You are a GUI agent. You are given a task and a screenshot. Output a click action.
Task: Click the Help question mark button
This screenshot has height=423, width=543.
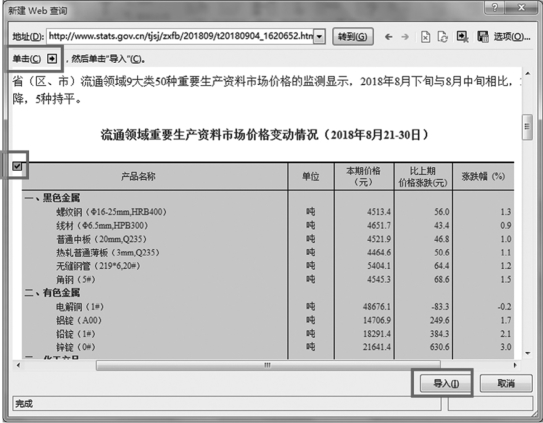click(495, 7)
